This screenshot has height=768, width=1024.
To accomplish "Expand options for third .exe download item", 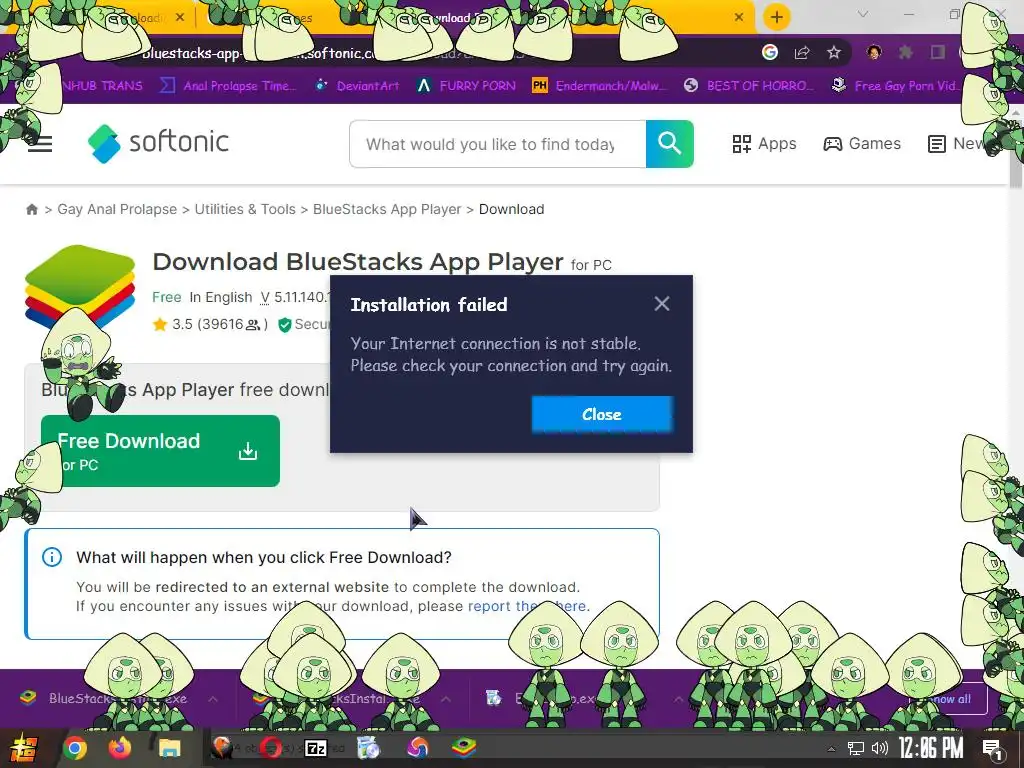I will 679,699.
